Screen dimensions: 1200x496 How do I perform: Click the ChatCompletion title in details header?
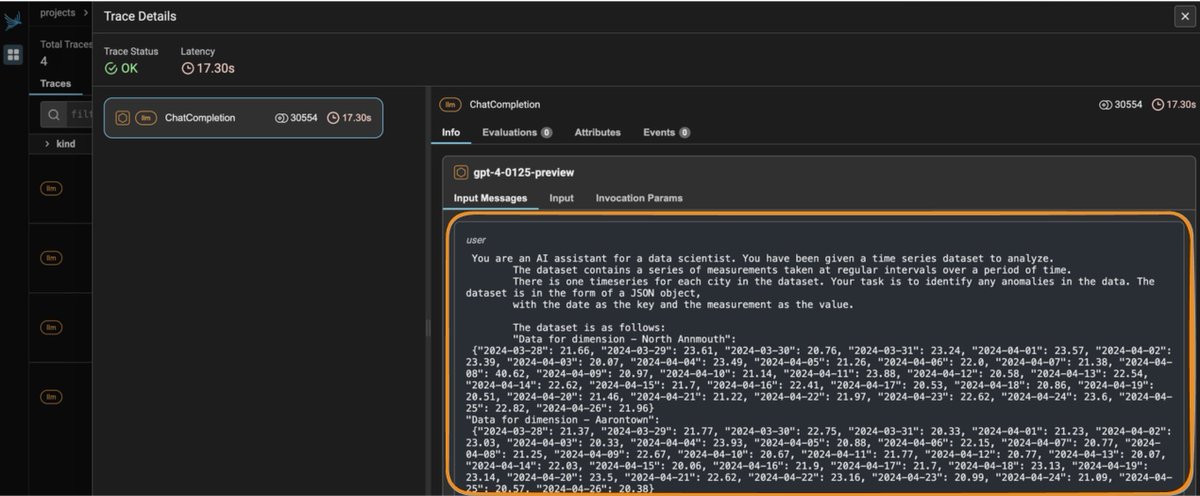point(505,104)
